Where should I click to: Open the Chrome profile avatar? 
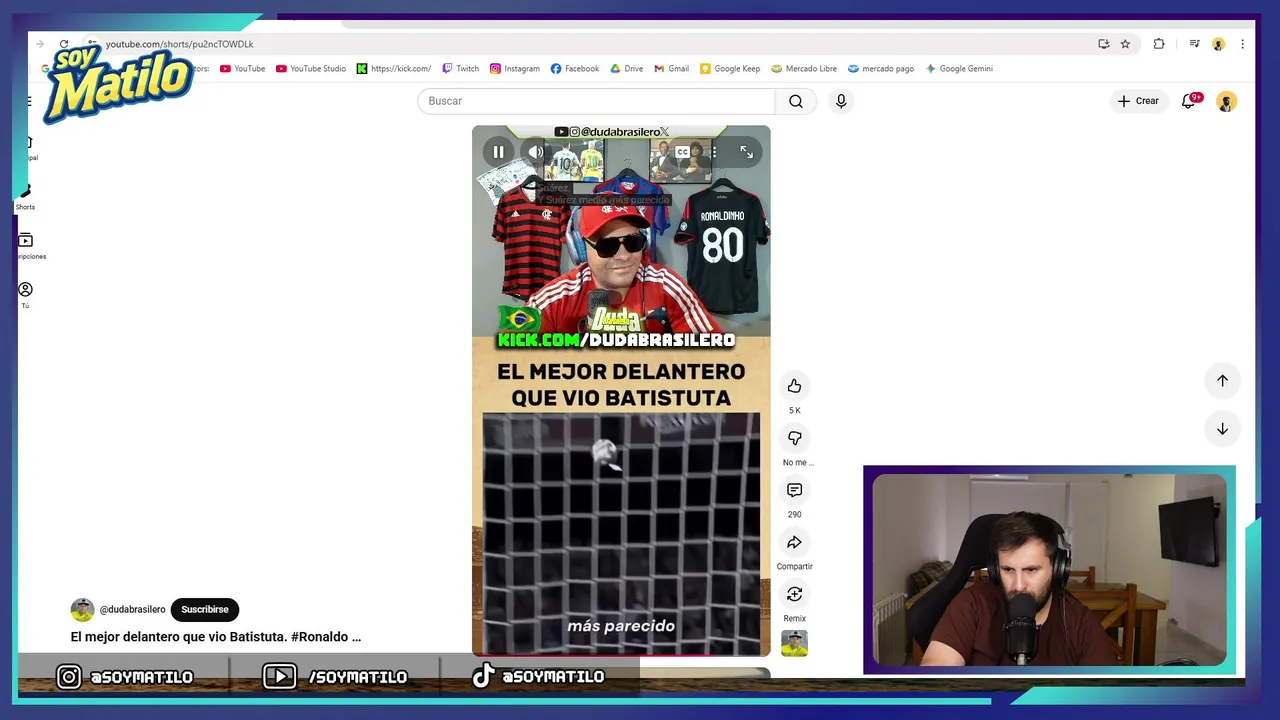click(1218, 44)
